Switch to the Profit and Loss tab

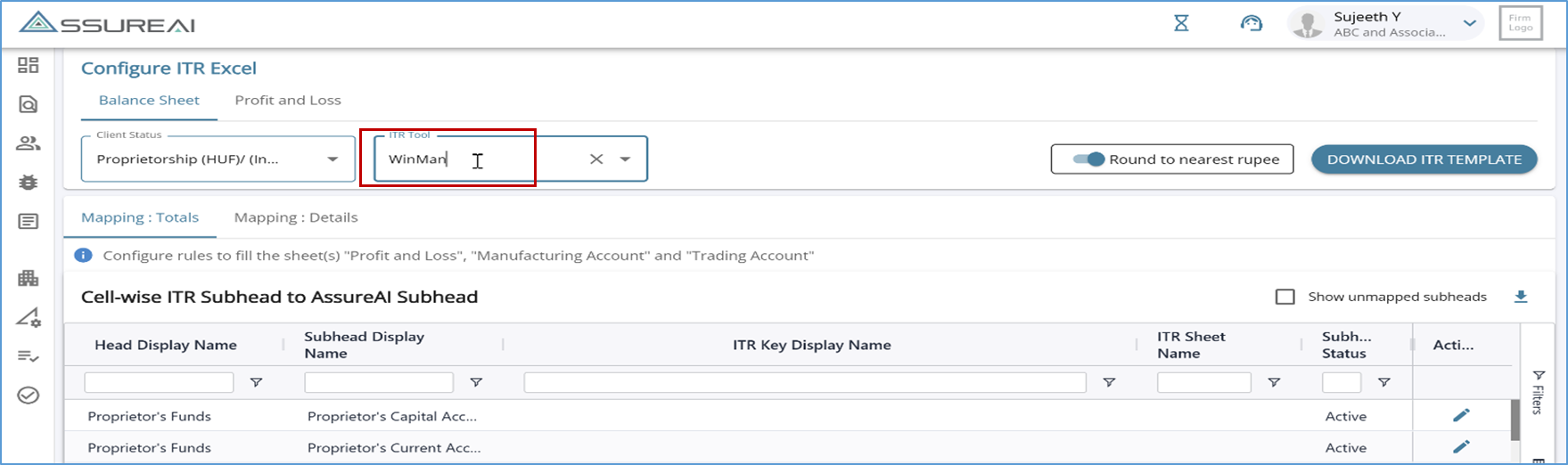coord(288,101)
